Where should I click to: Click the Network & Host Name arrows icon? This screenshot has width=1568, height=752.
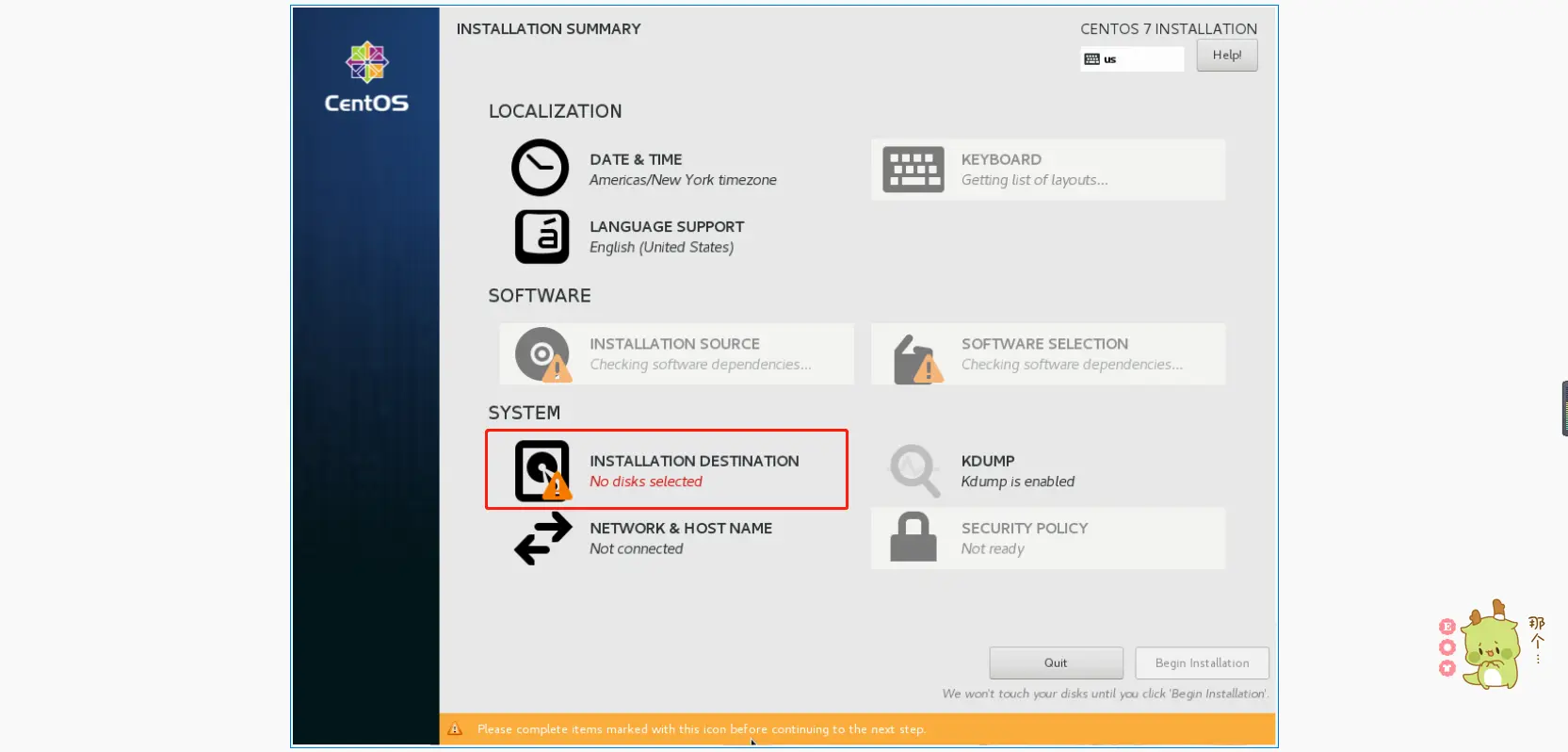(x=542, y=538)
